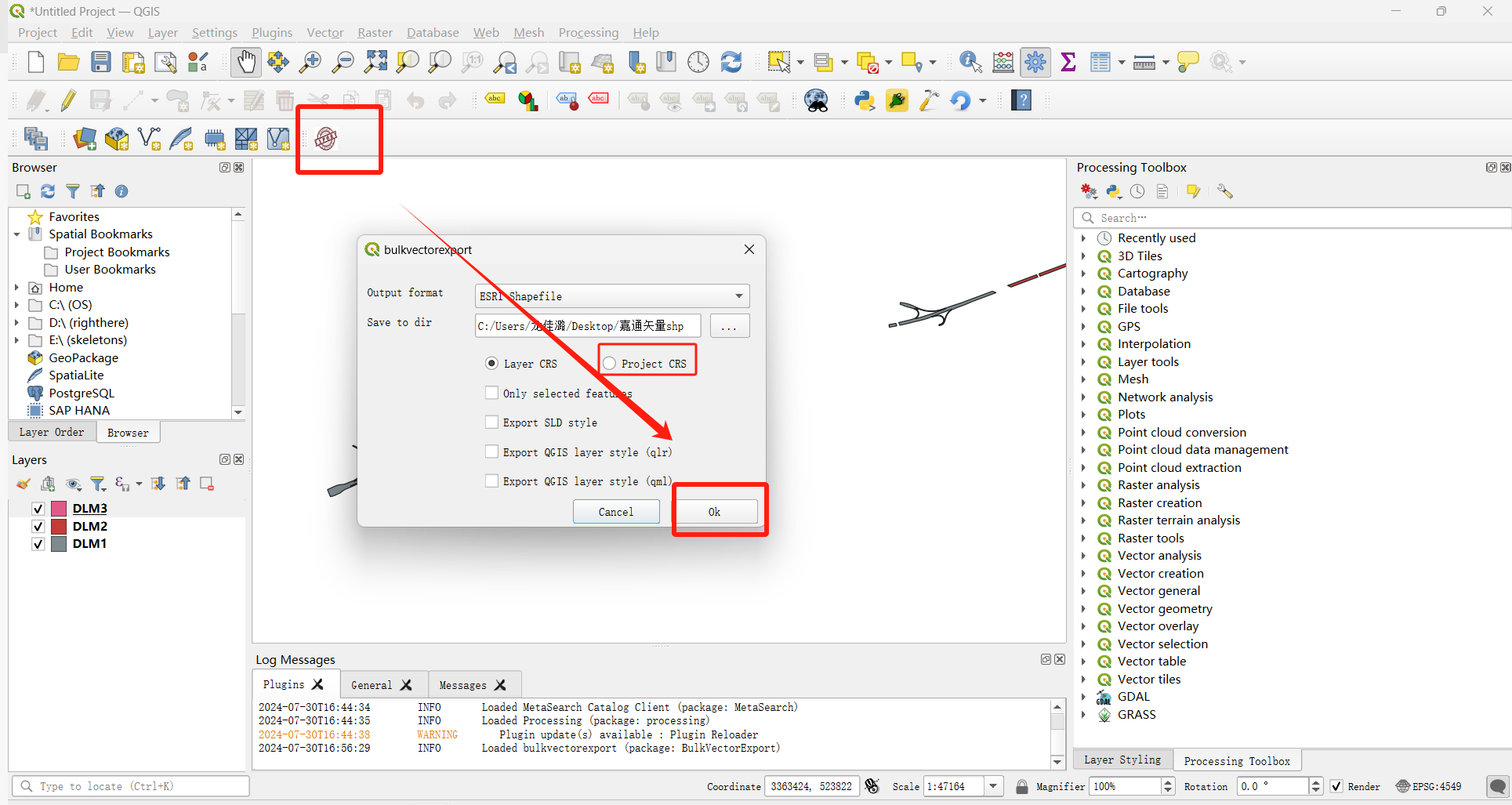
Task: Click the Identify Features icon
Action: click(970, 62)
